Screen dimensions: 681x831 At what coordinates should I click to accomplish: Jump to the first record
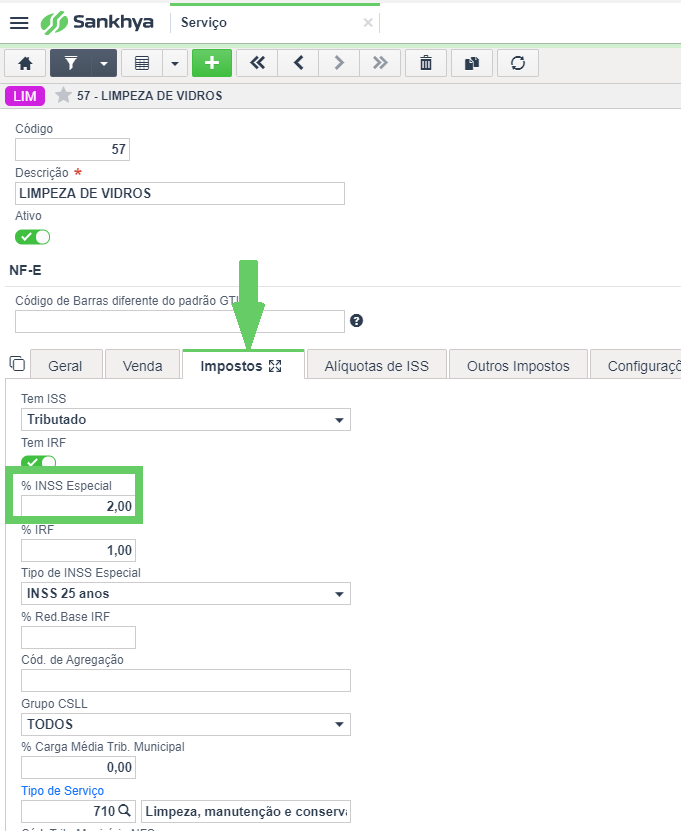(257, 64)
